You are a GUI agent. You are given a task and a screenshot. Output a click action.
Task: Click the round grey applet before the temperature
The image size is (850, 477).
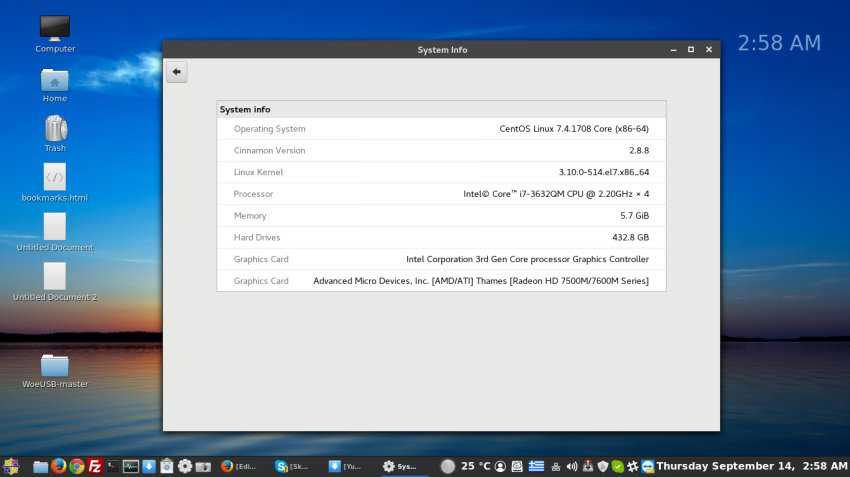(448, 466)
